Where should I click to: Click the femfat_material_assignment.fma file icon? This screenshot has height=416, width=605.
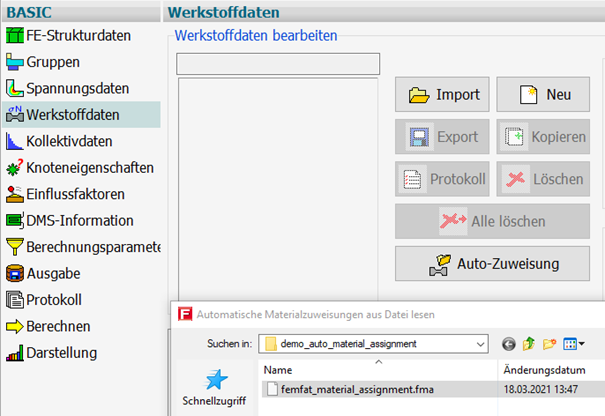click(272, 389)
